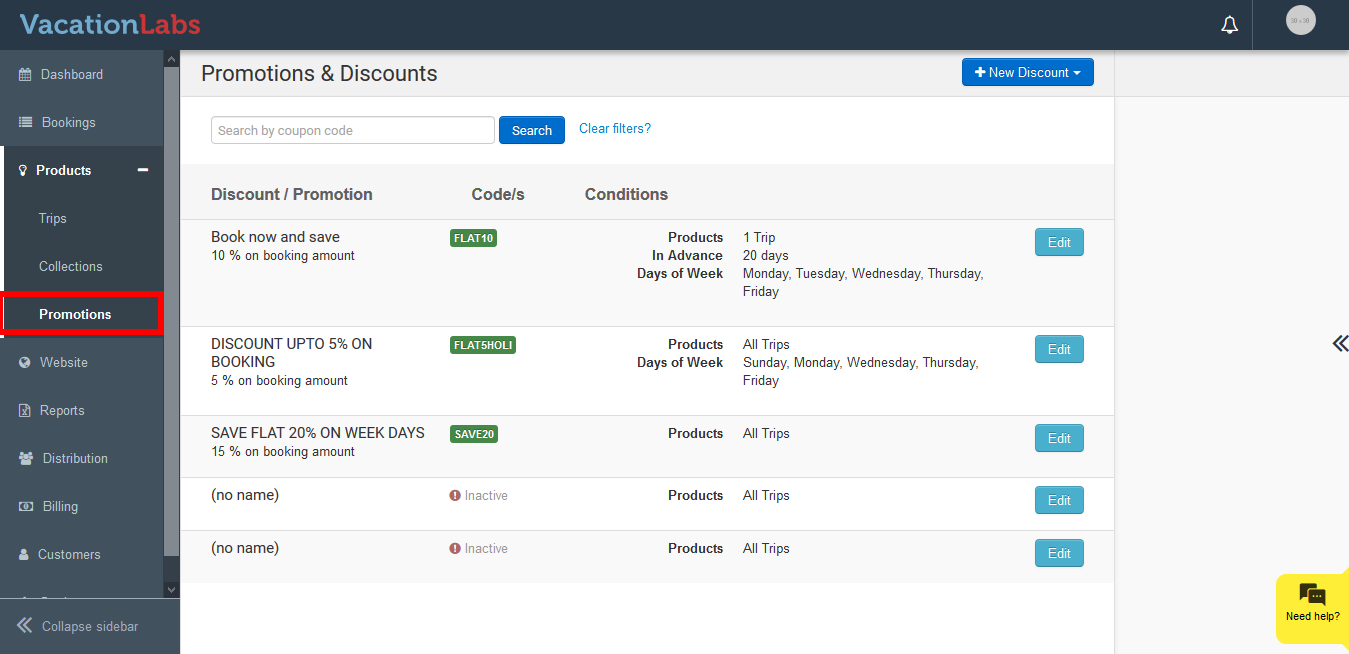The width and height of the screenshot is (1349, 654).
Task: Collapse the Products menu section
Action: tap(143, 171)
